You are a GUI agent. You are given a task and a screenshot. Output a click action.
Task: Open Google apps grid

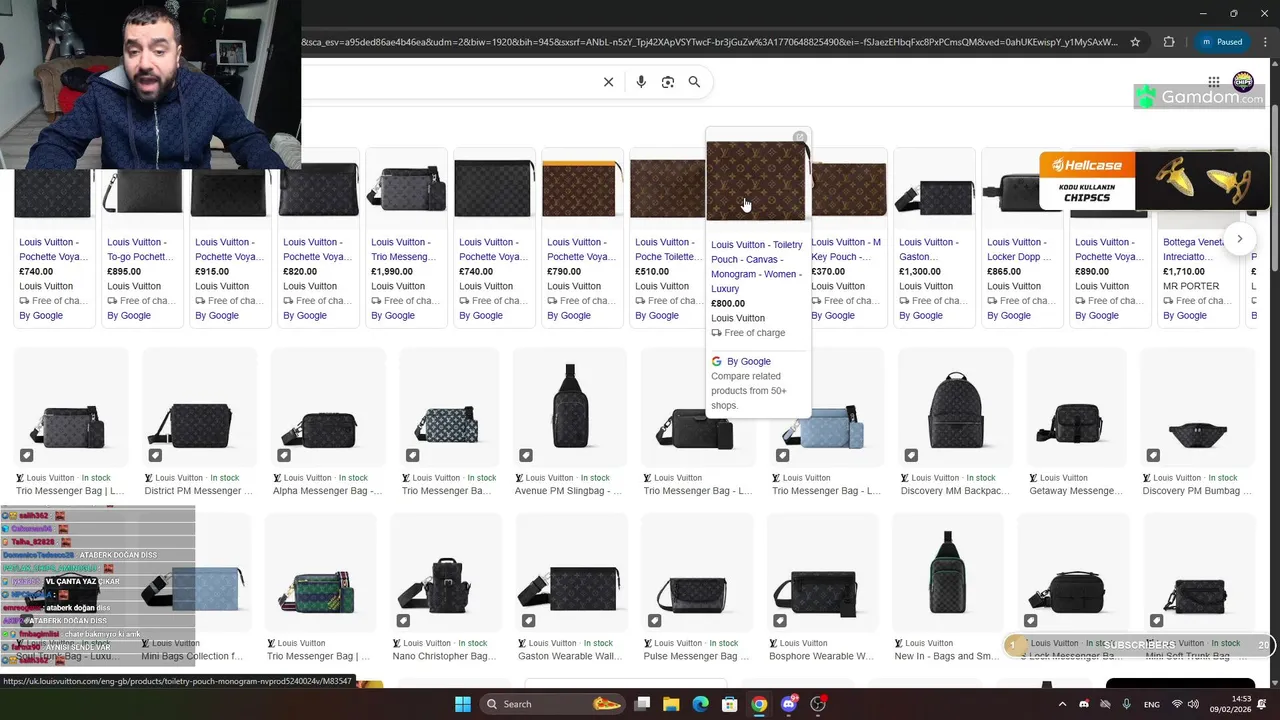[1213, 82]
